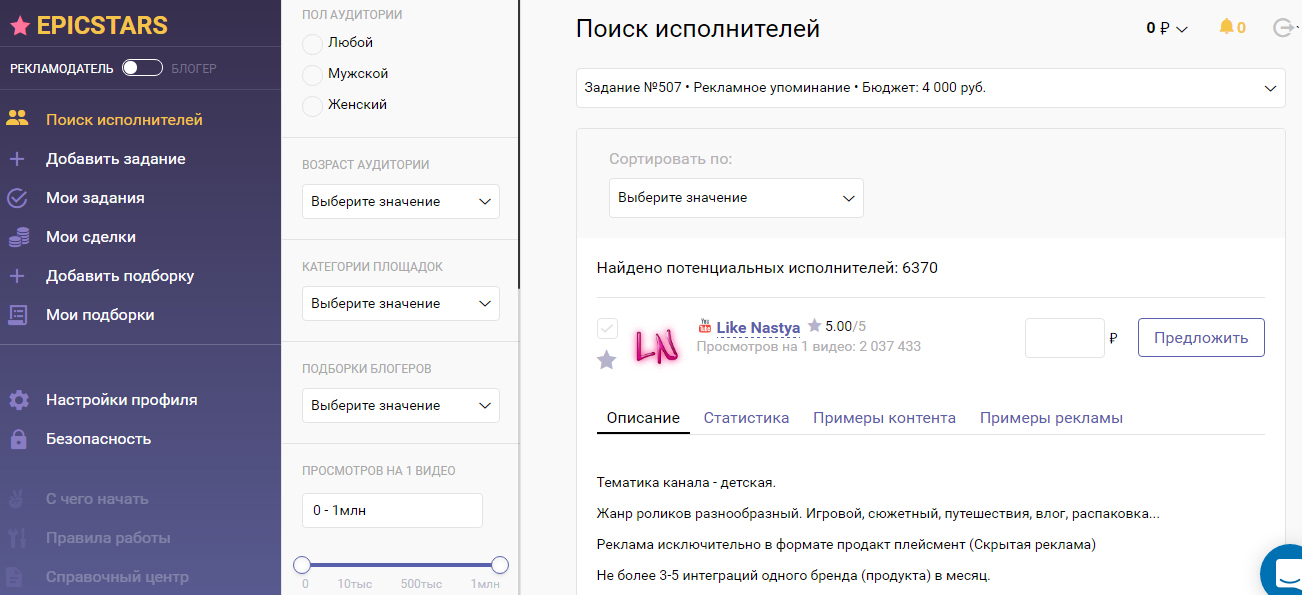
Task: Click the lock icon beside Безопасность
Action: [18, 438]
